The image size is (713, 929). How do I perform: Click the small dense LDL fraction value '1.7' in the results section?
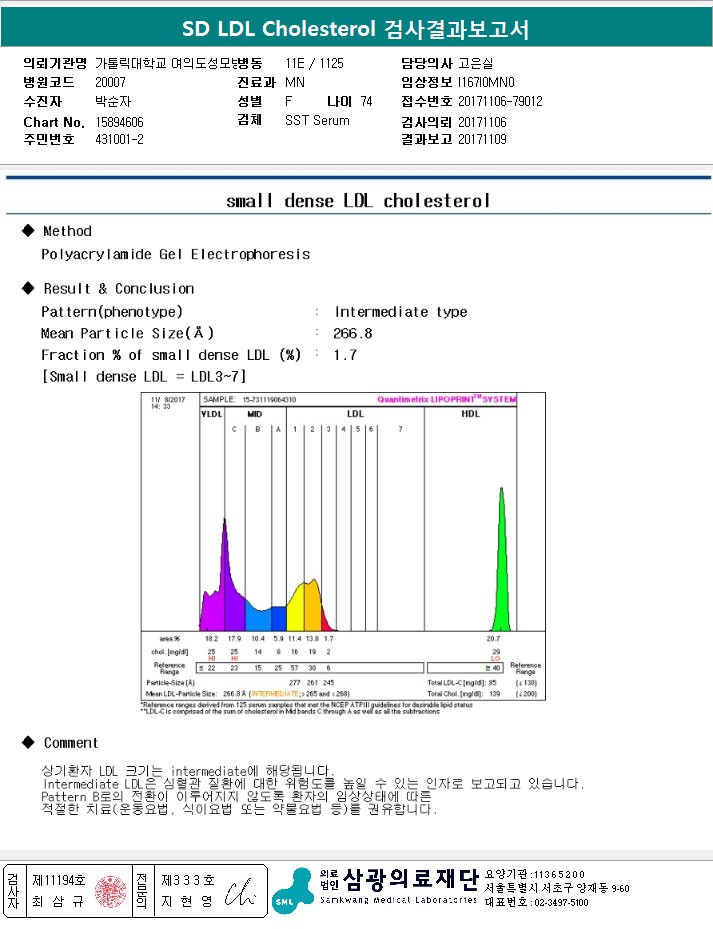(x=345, y=355)
